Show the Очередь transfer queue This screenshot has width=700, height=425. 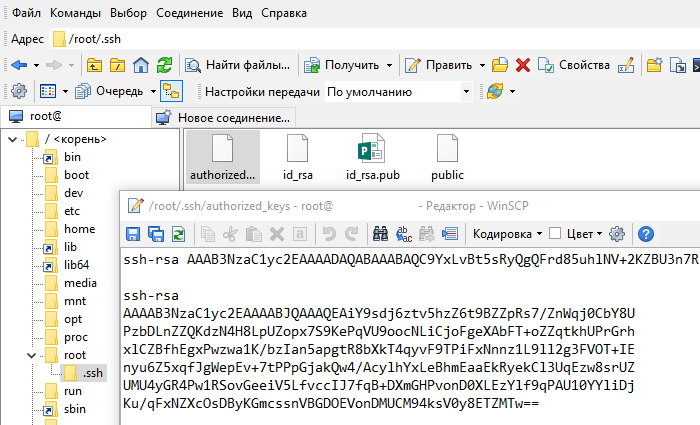(x=109, y=91)
